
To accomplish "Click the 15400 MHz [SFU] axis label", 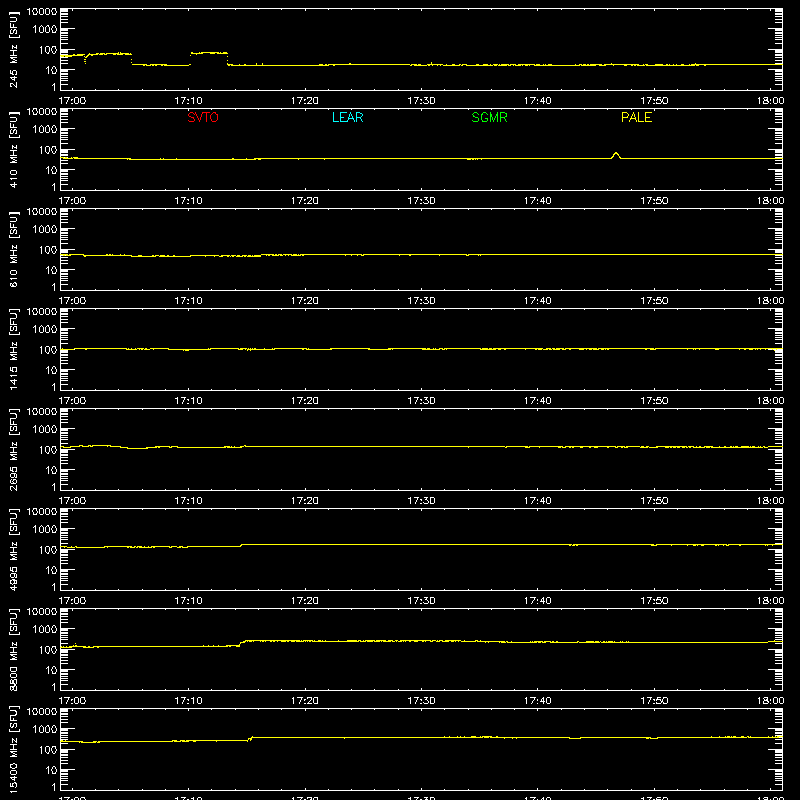I will [x=14, y=749].
